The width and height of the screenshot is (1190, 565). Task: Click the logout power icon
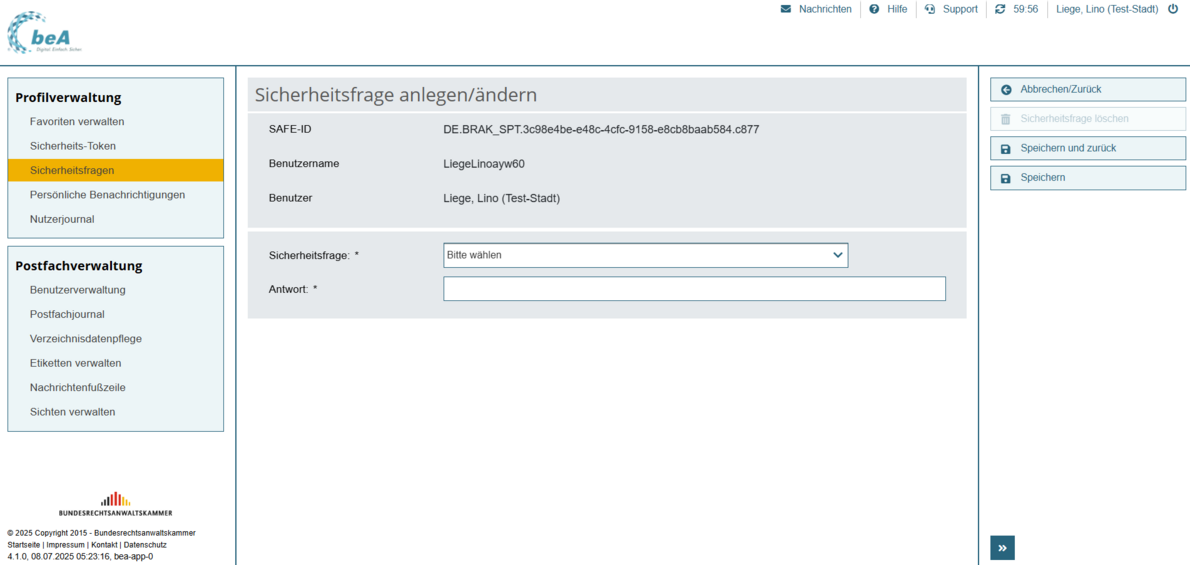pos(1173,9)
